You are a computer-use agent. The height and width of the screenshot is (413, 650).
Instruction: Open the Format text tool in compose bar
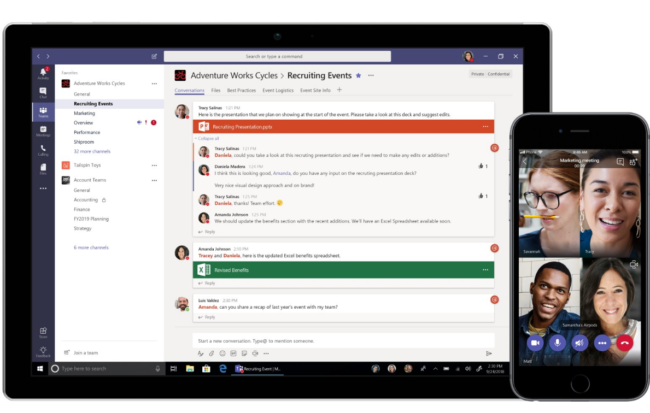pos(201,353)
